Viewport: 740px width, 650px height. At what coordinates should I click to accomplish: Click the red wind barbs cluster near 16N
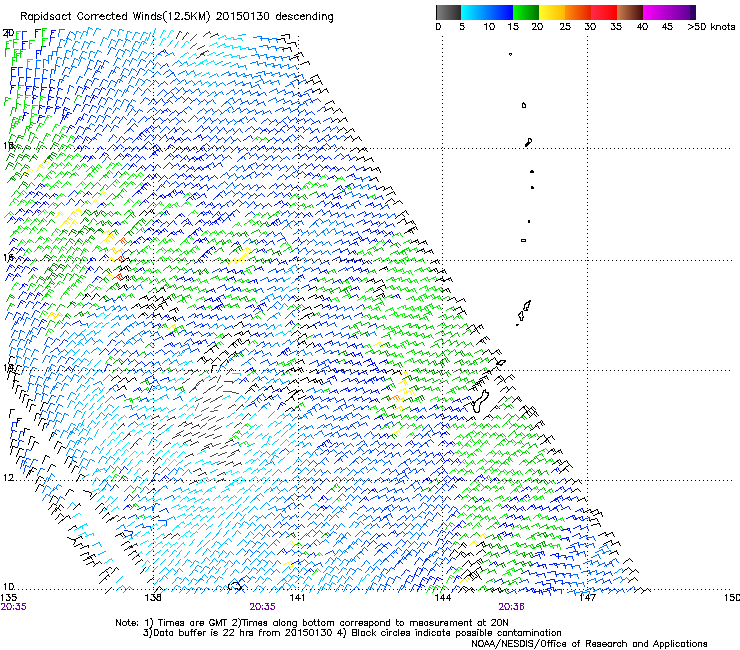pos(120,259)
